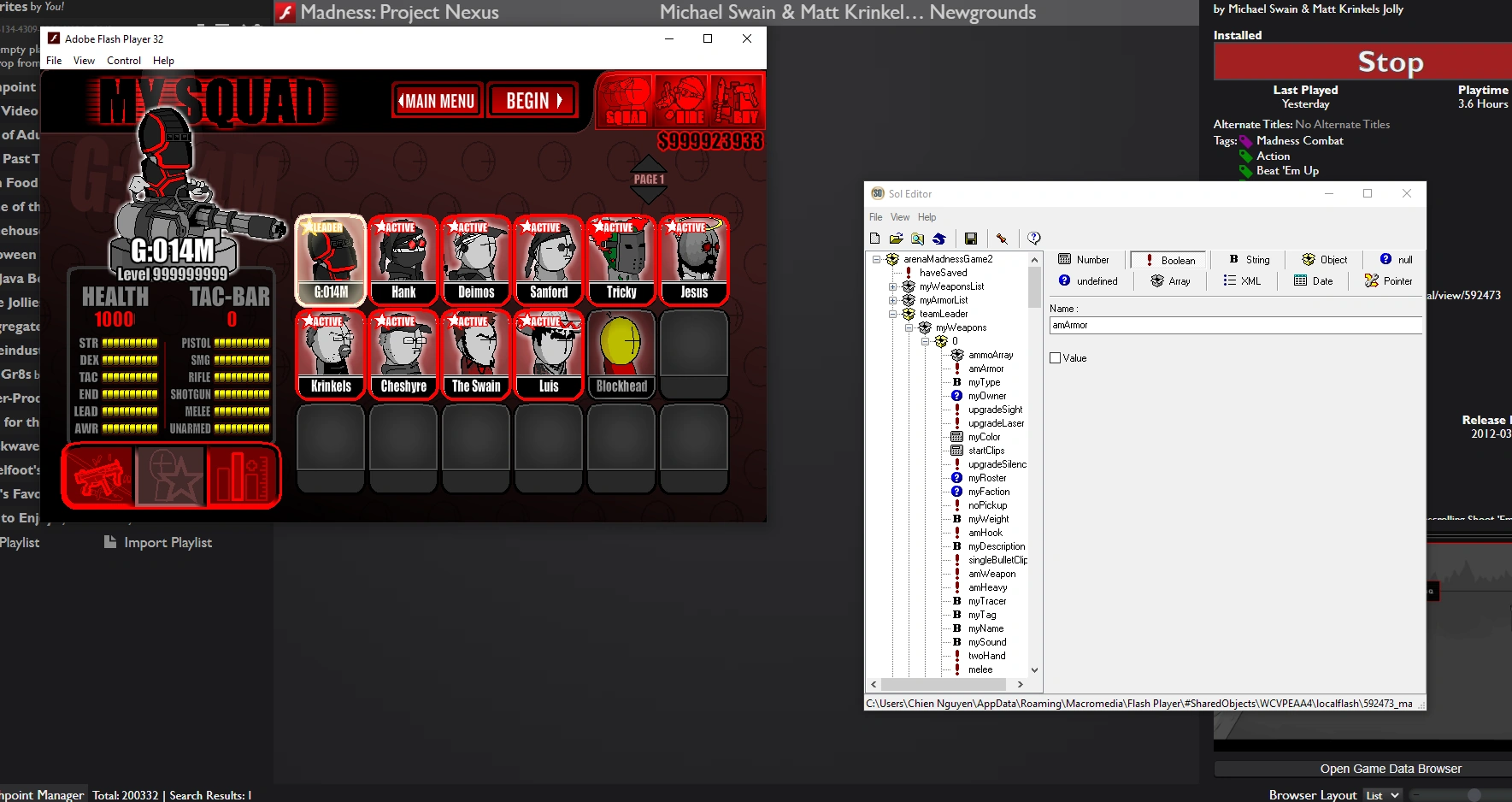Collapse the myWeapons tree node
This screenshot has width=1512, height=802.
click(x=909, y=327)
